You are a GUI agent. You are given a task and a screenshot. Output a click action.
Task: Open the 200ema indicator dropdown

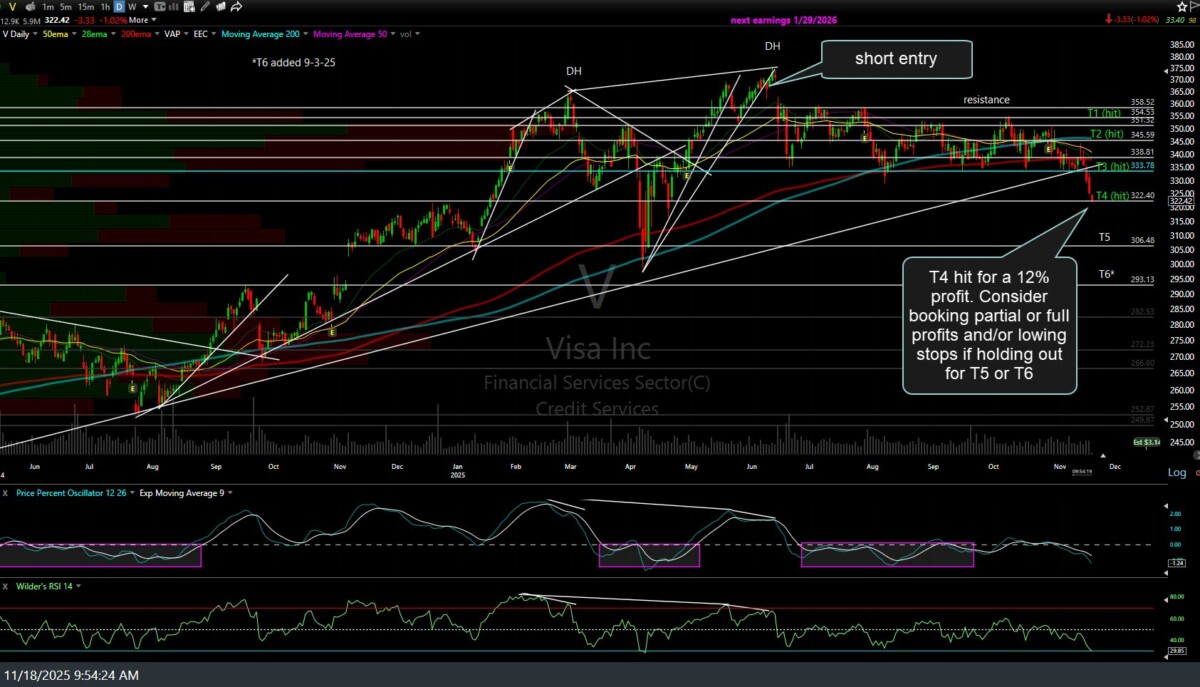coord(138,33)
